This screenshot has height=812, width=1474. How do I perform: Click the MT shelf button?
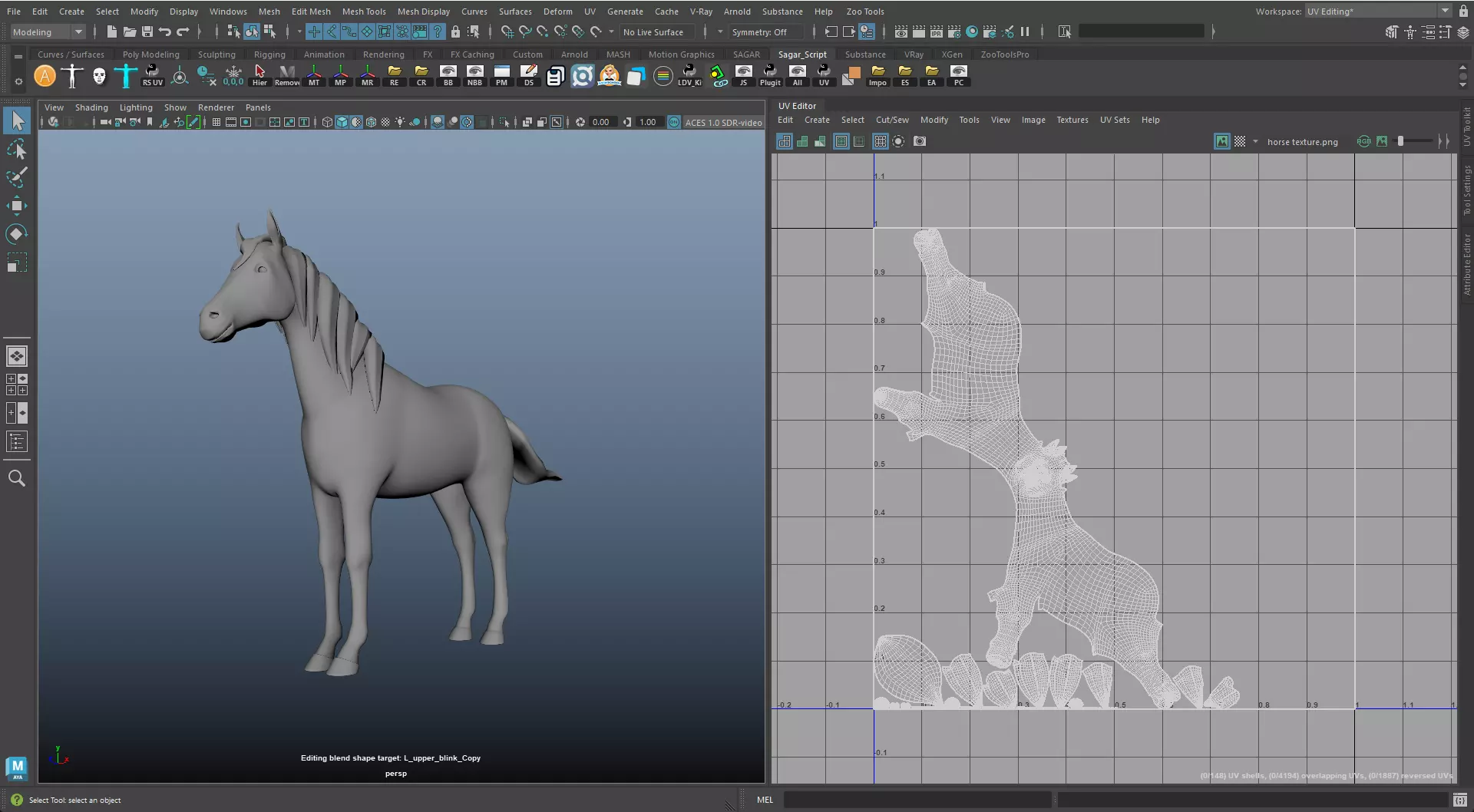click(314, 75)
